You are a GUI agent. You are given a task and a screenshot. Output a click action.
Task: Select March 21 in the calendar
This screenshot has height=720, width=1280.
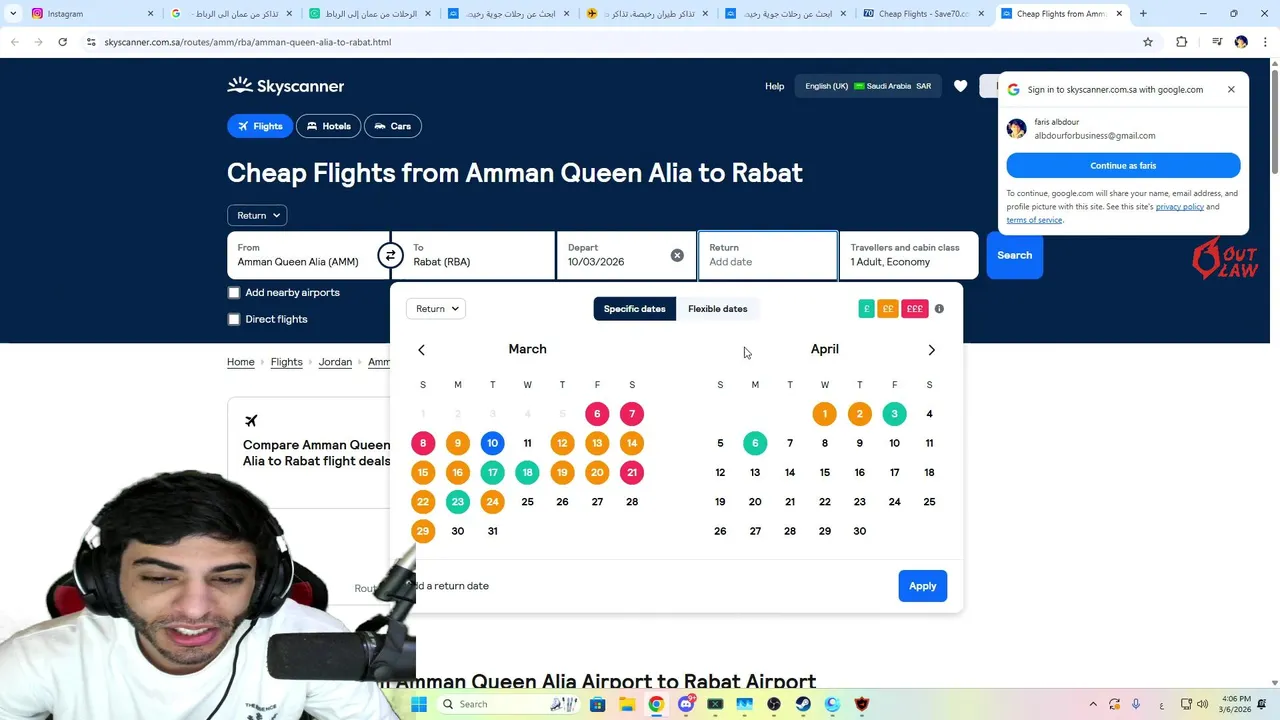[632, 472]
